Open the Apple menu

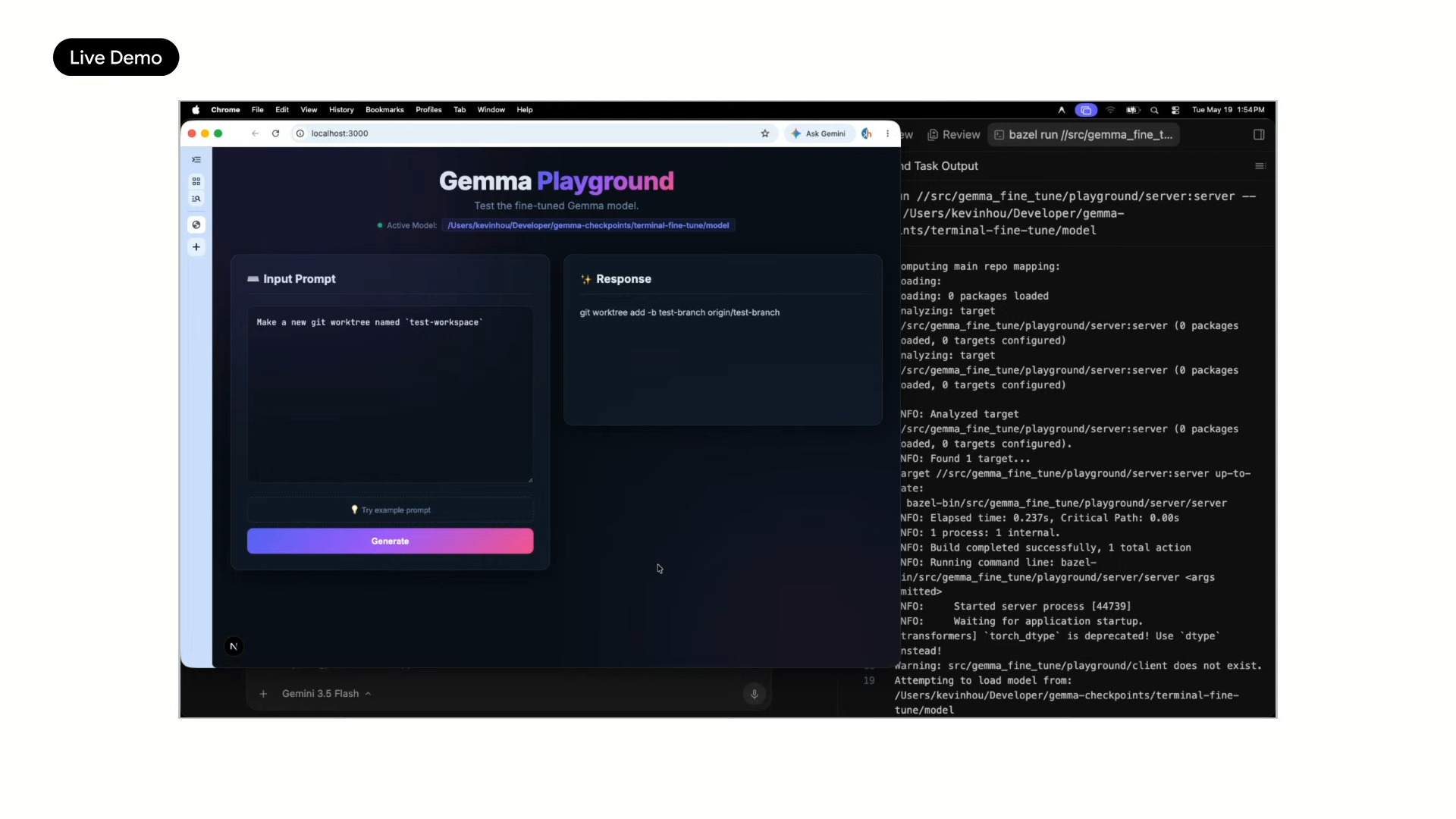pyautogui.click(x=196, y=110)
